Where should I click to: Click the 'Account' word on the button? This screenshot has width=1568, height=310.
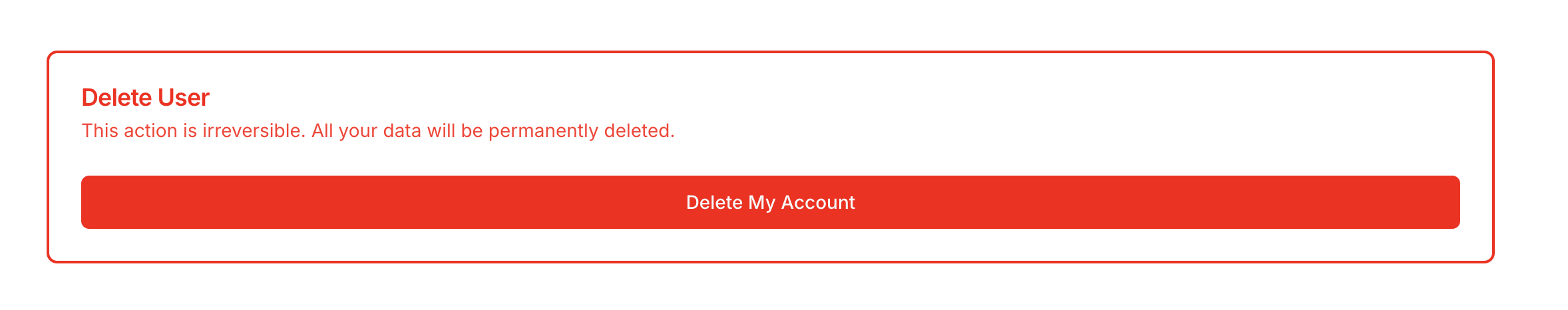tap(818, 202)
